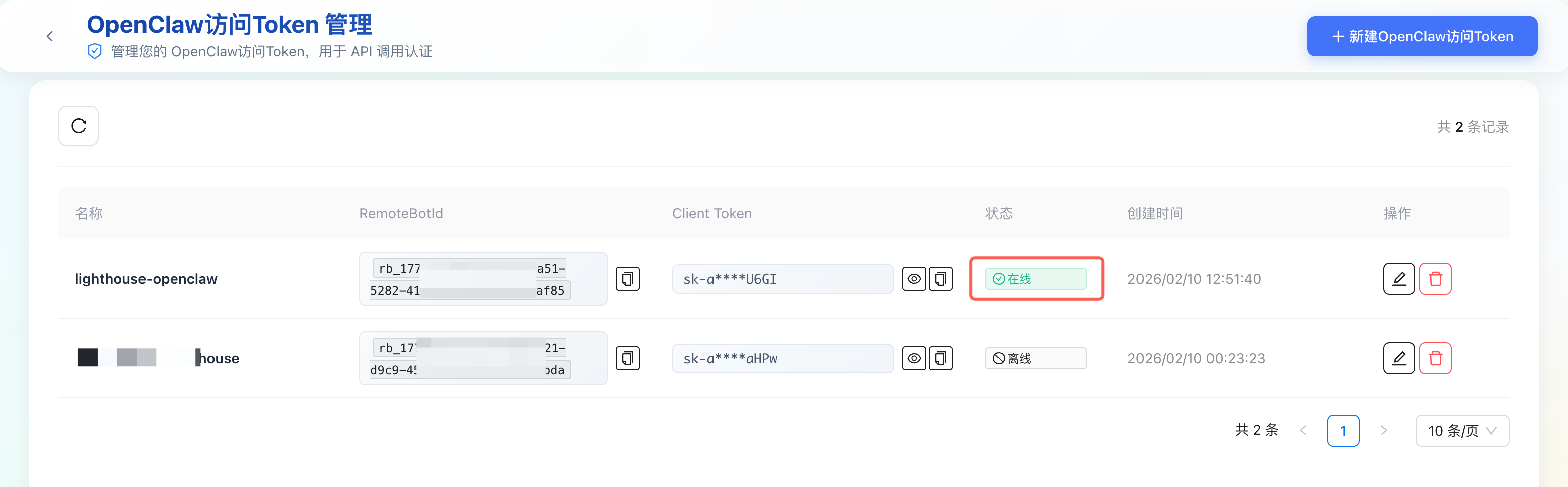Click the refresh list icon
This screenshot has width=1568, height=487.
(79, 126)
